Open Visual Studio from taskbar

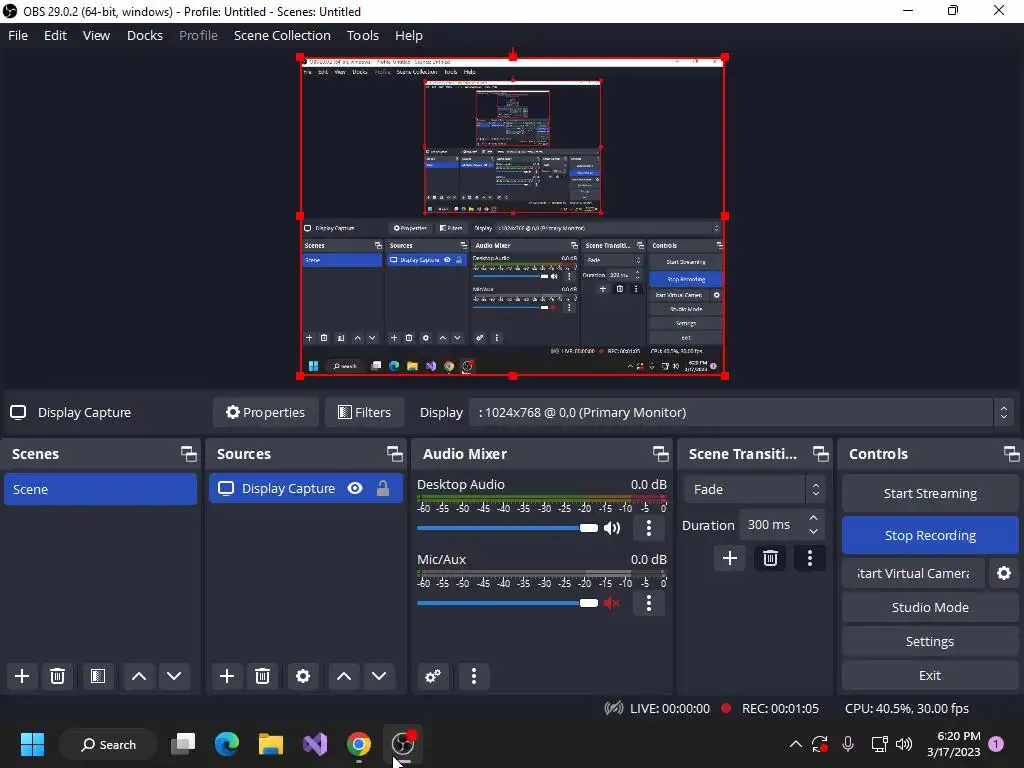coord(315,744)
